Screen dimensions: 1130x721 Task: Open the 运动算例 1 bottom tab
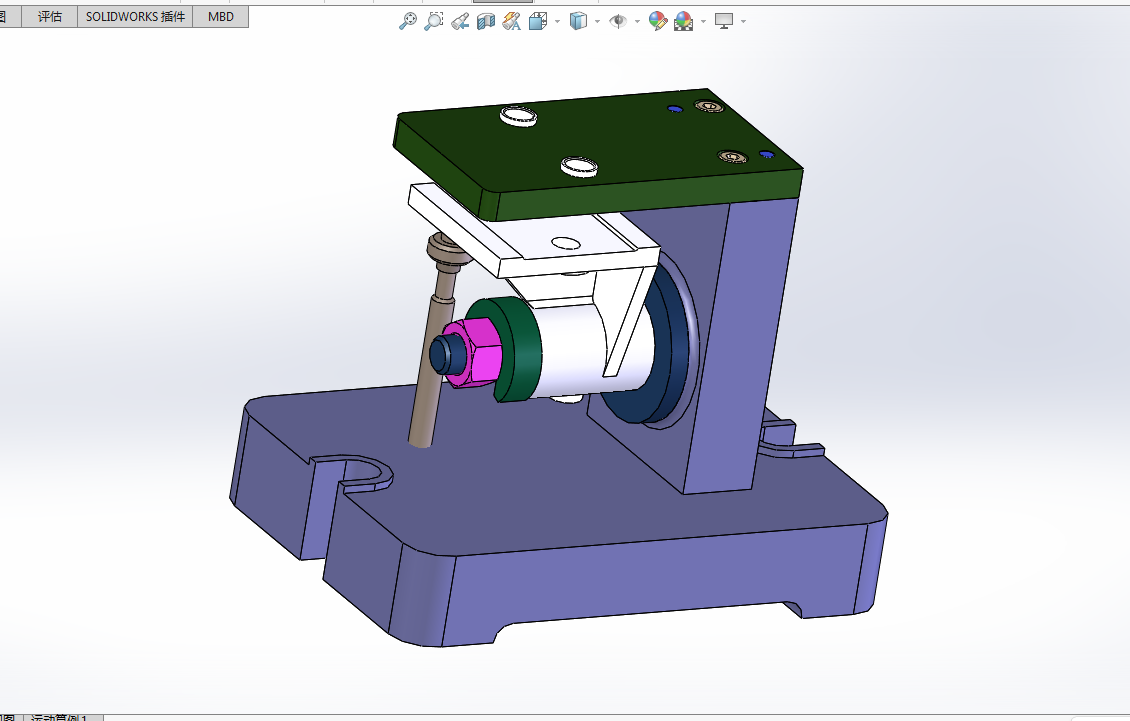pos(63,718)
